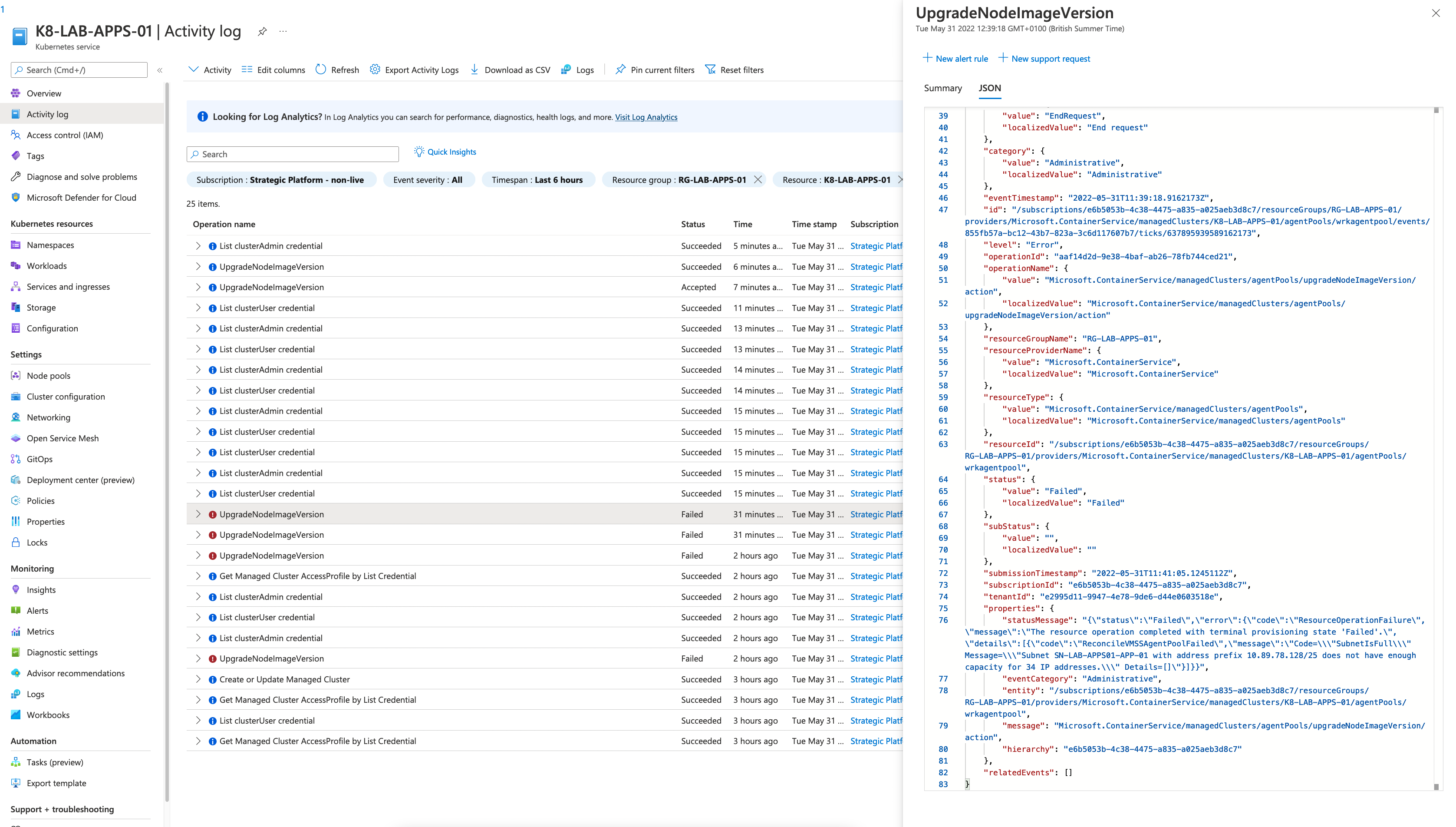Remove the Resource group RG-LAB-APPS-01 filter
This screenshot has height=827, width=1456.
pyautogui.click(x=758, y=179)
